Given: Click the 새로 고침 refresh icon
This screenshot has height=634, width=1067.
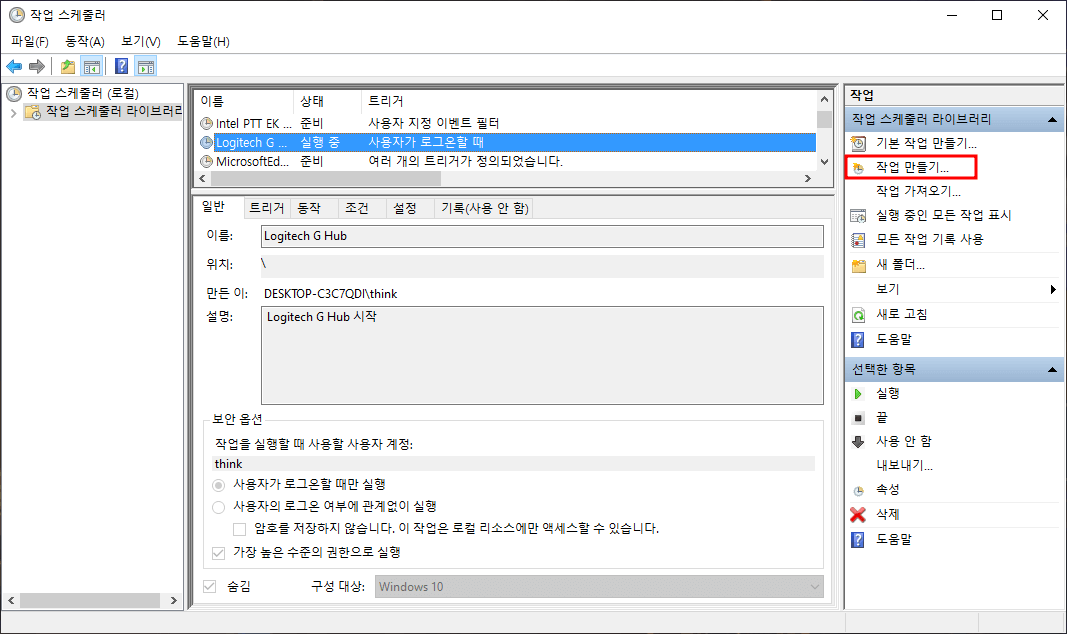Looking at the screenshot, I should pos(859,315).
